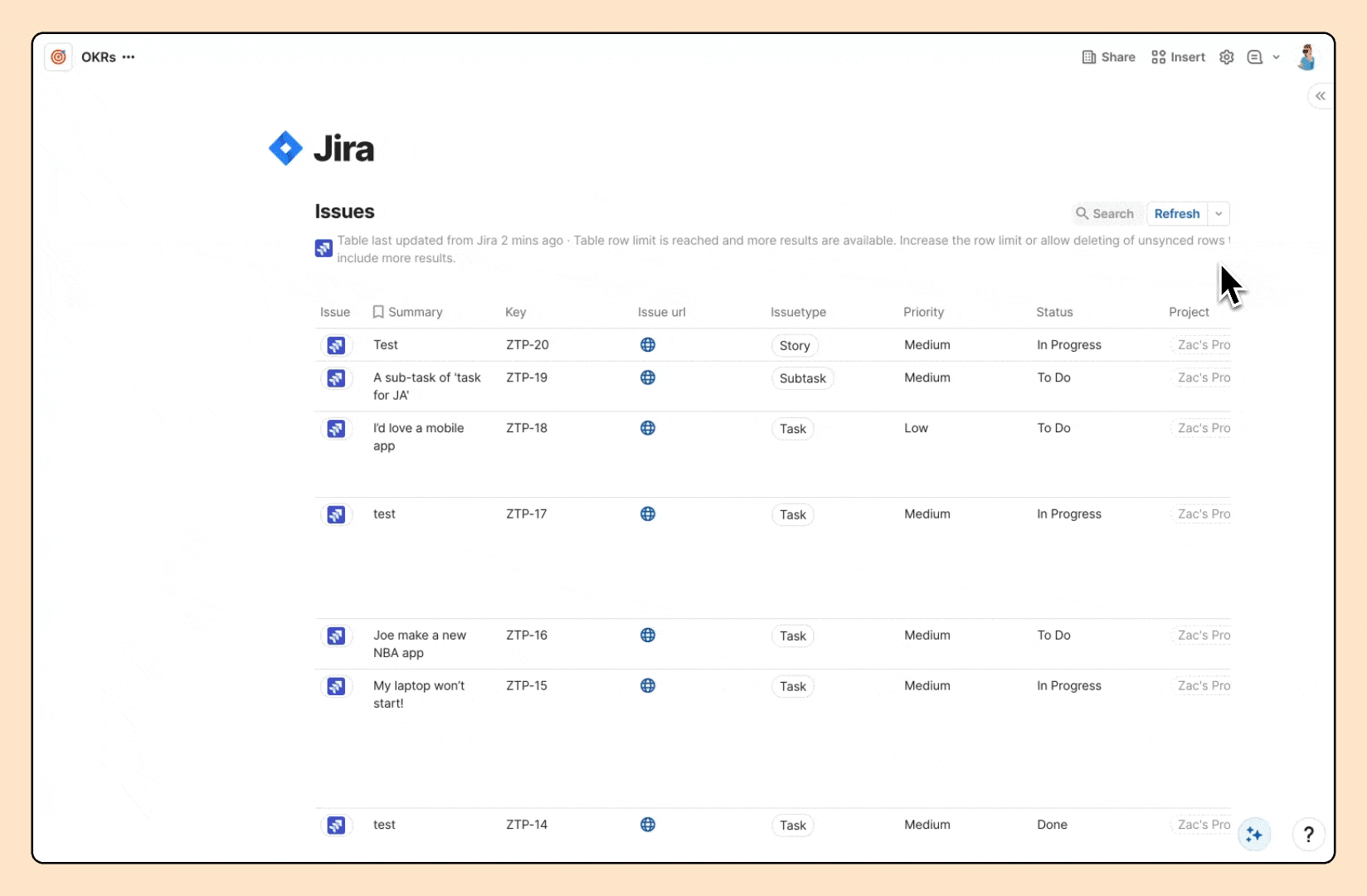Open the globe URL link for ZTP-15
Image resolution: width=1367 pixels, height=896 pixels.
pos(648,685)
